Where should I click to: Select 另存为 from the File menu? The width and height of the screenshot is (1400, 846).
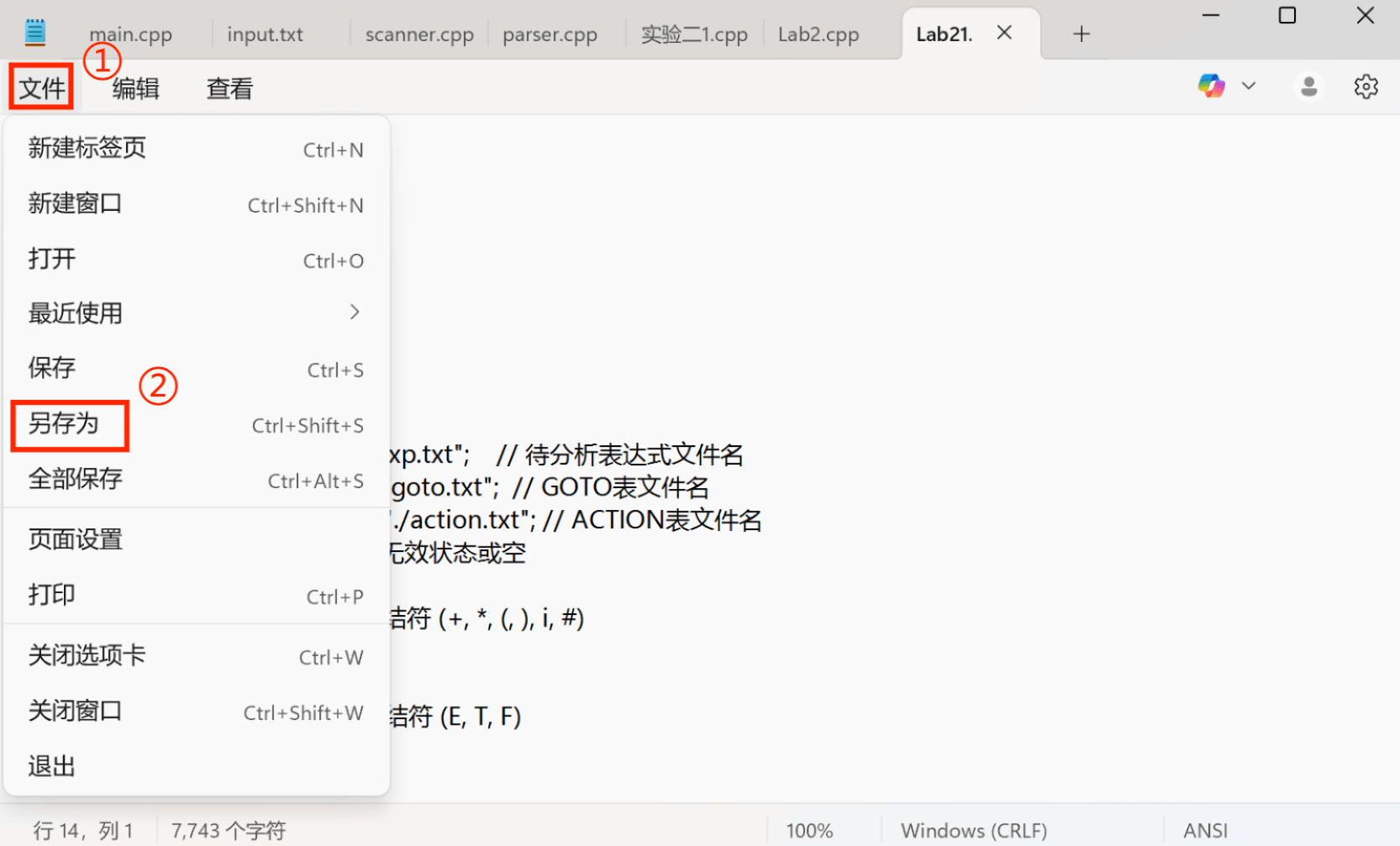click(x=70, y=424)
